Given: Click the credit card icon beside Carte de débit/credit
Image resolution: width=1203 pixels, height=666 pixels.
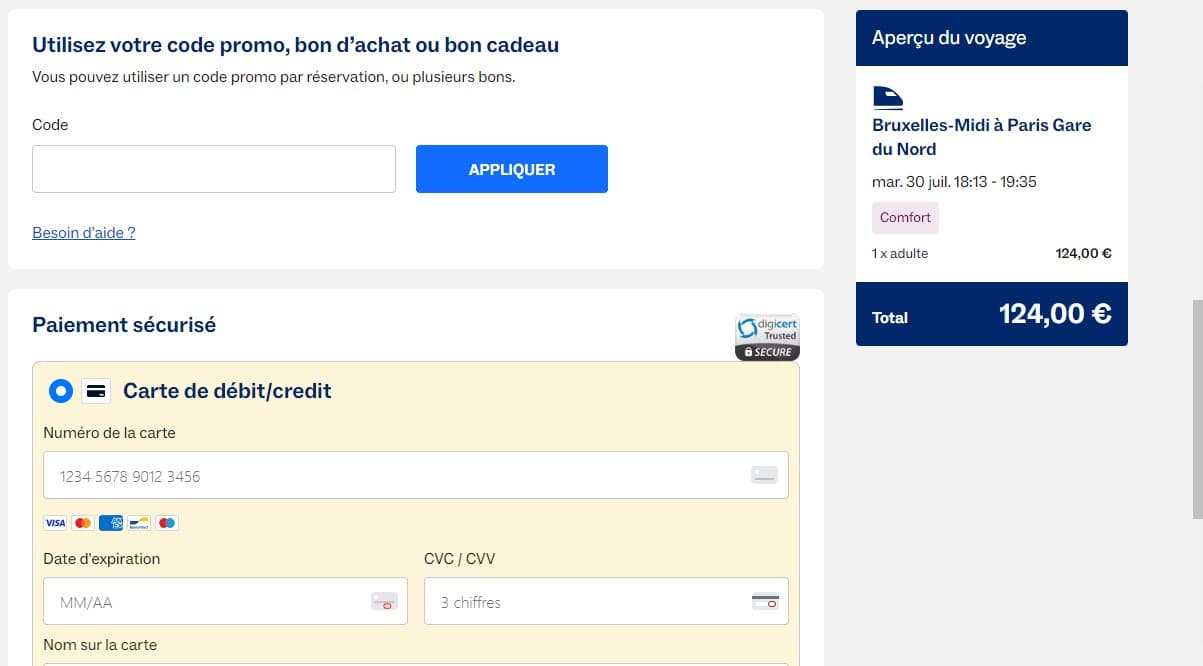Looking at the screenshot, I should click(x=96, y=391).
